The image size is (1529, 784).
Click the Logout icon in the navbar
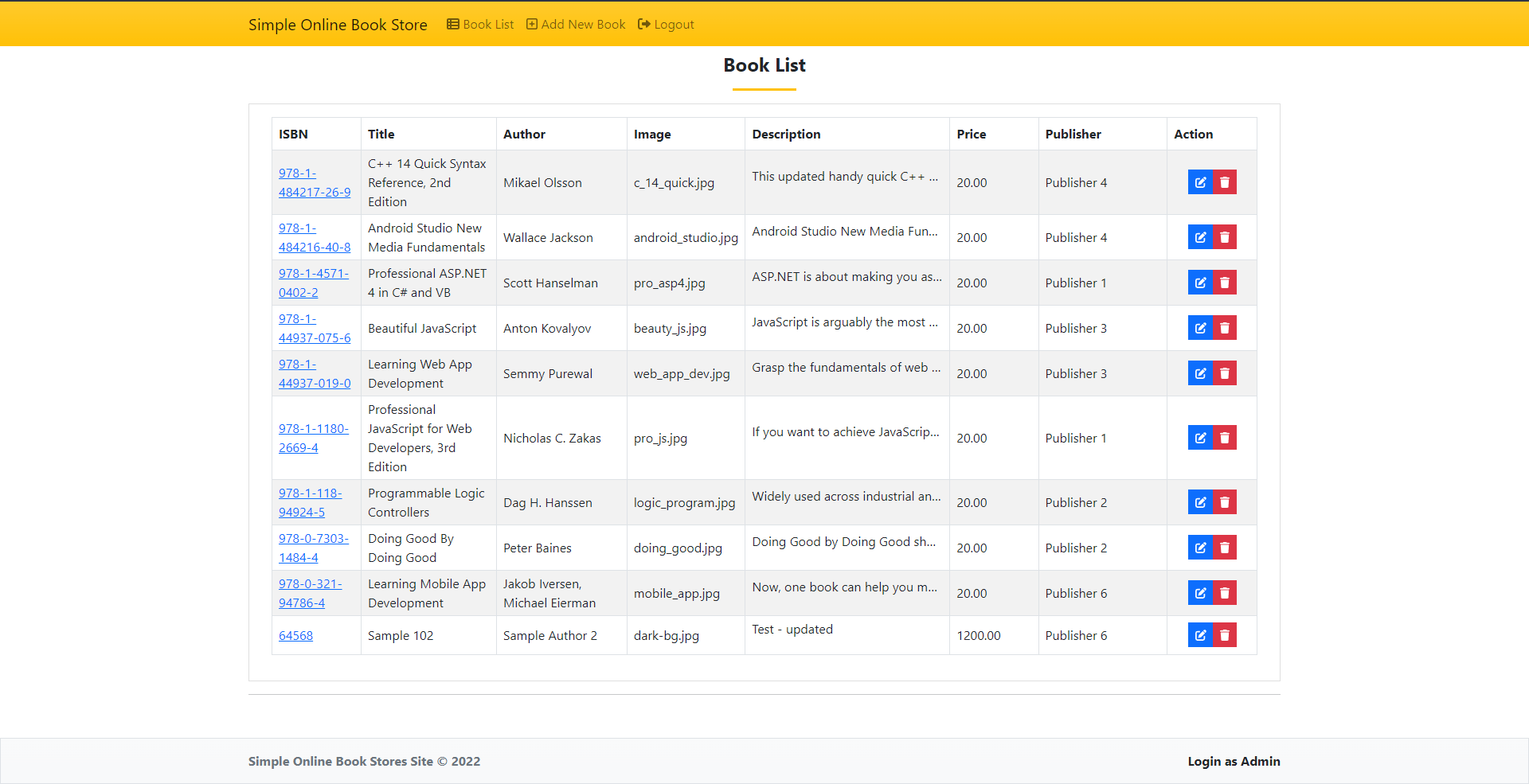643,24
